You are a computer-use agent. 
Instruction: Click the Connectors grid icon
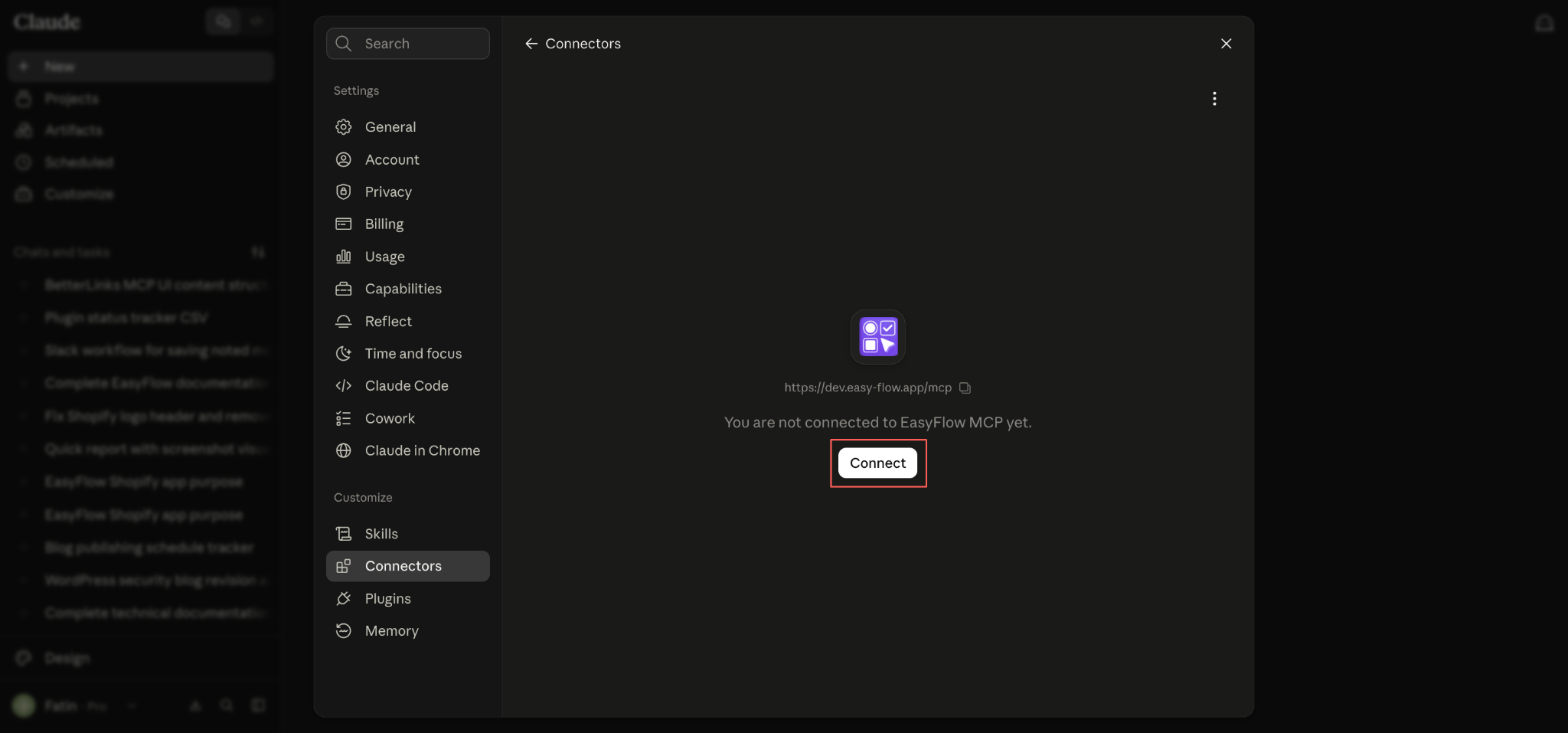pos(344,566)
